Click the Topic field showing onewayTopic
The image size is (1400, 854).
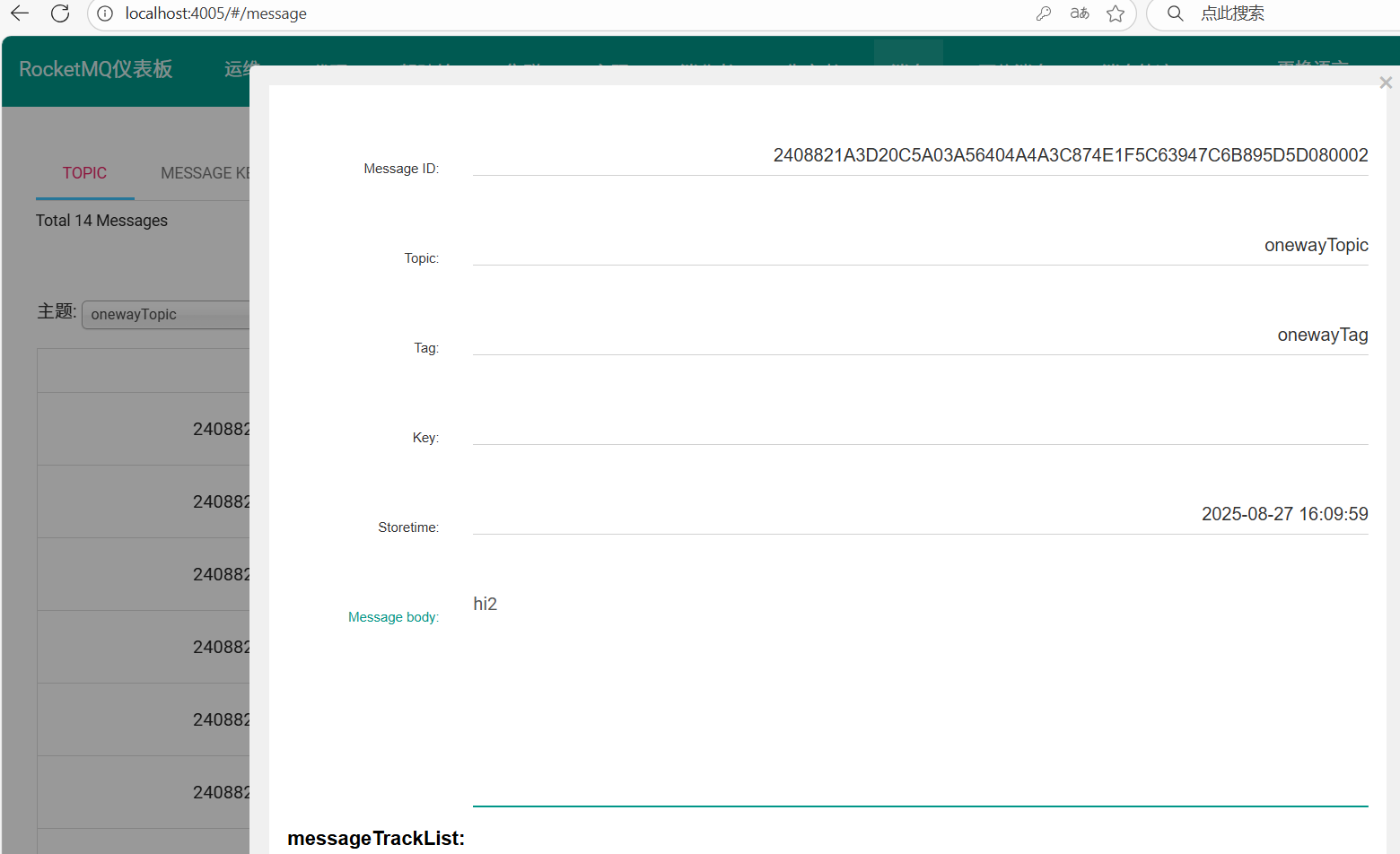pyautogui.click(x=920, y=246)
